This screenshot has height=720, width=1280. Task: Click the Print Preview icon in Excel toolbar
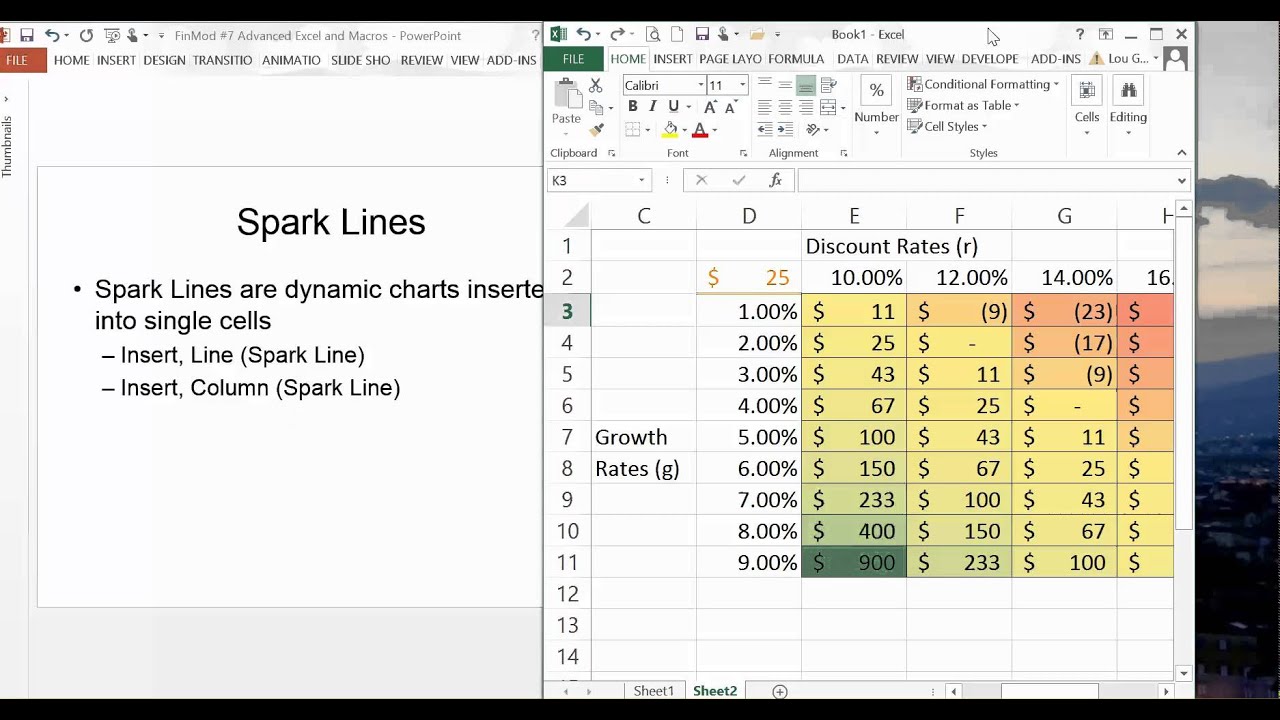tap(653, 35)
